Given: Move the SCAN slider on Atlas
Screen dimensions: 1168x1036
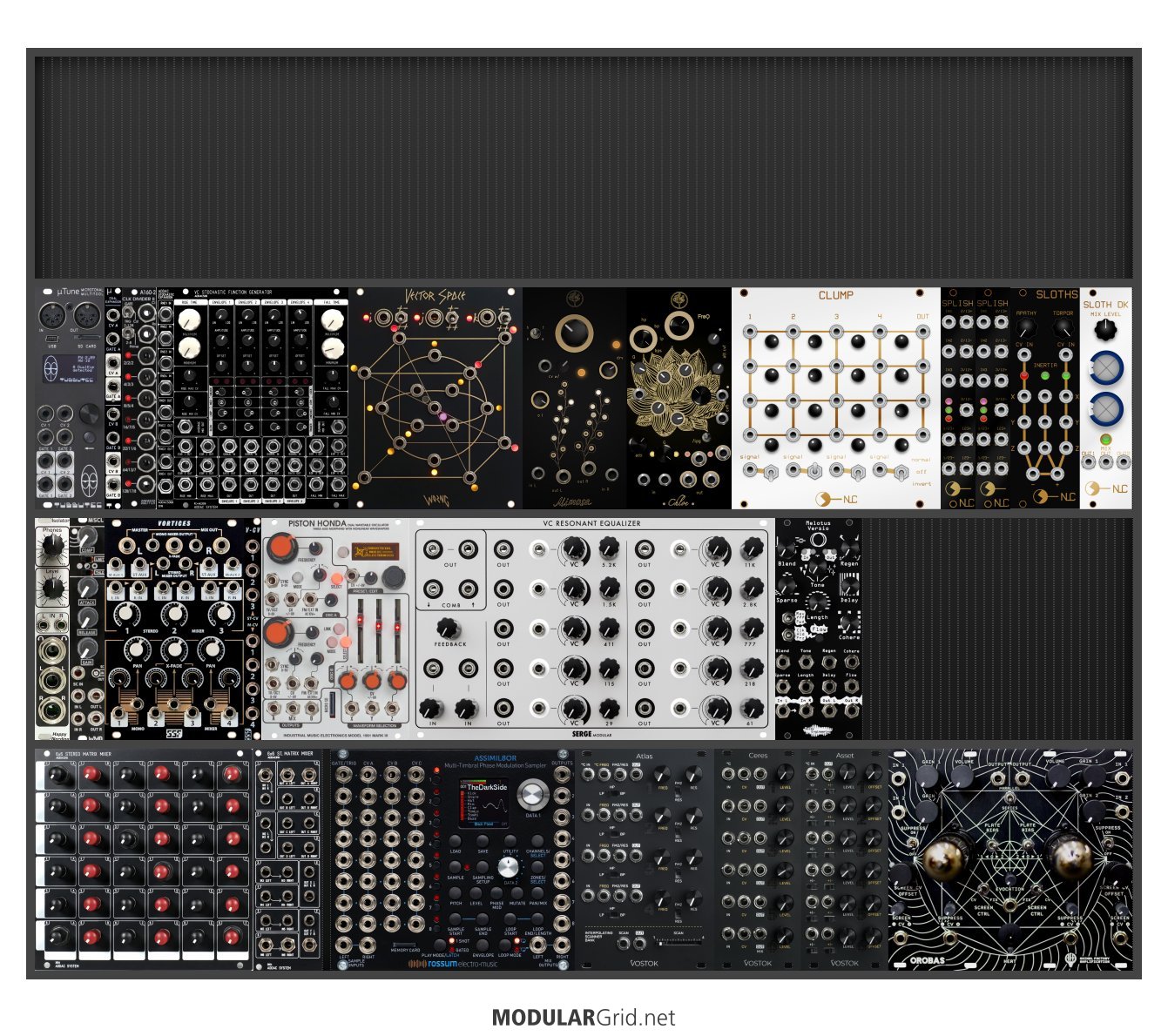Looking at the screenshot, I should [x=679, y=943].
